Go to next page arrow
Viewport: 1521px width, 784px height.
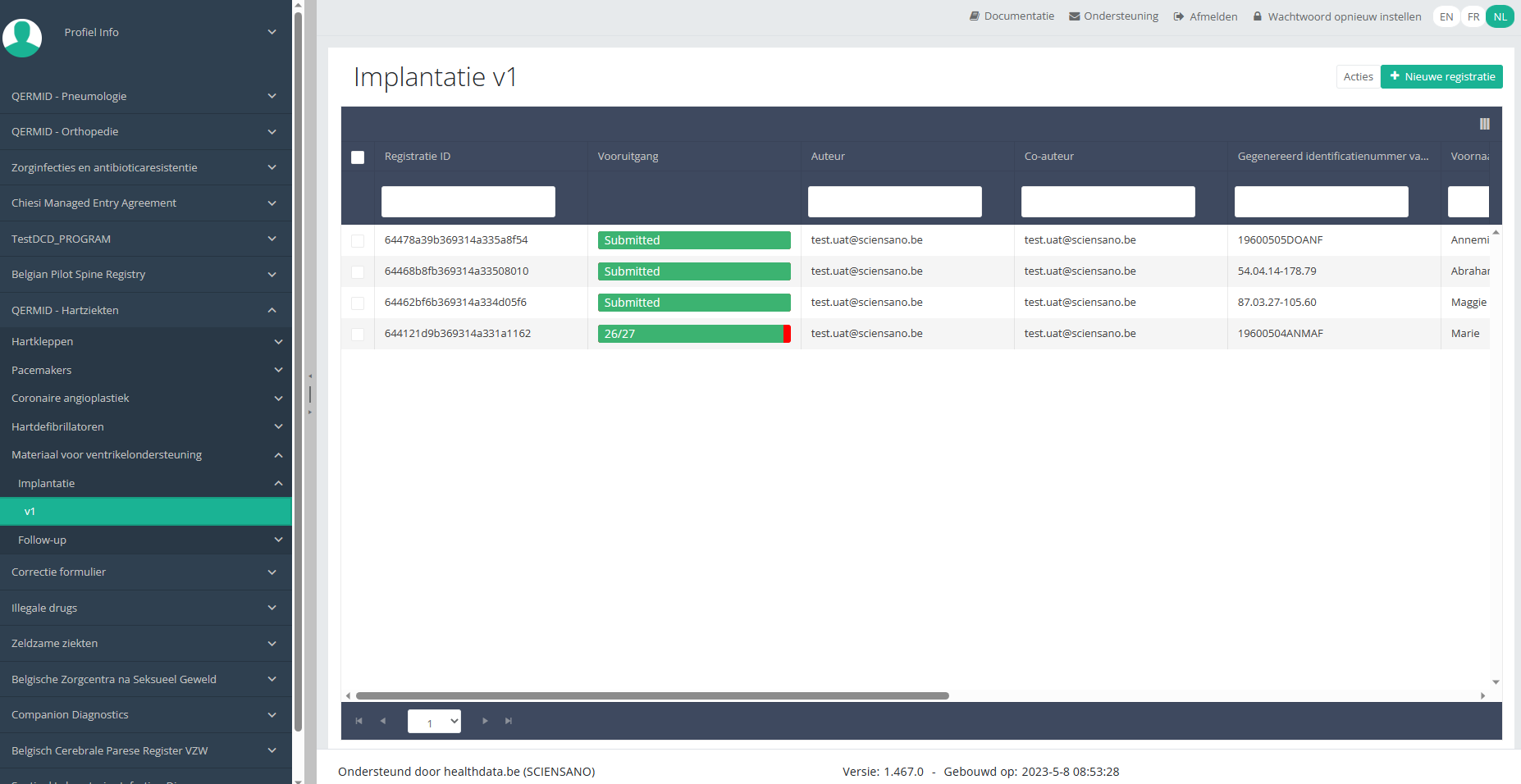485,721
